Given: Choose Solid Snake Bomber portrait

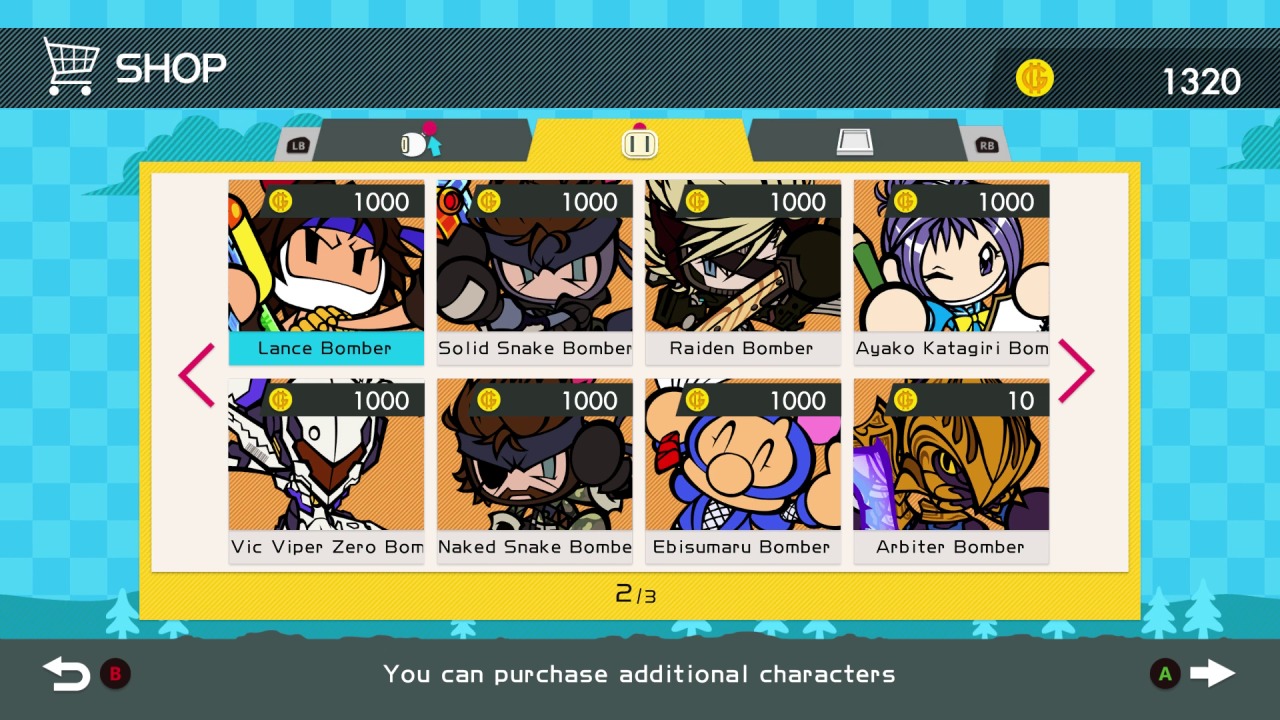Looking at the screenshot, I should coord(534,272).
